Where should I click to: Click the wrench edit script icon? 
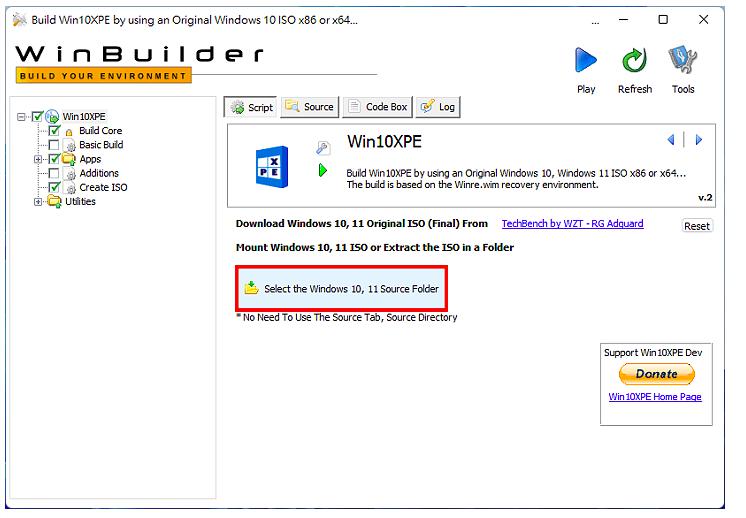pos(323,147)
